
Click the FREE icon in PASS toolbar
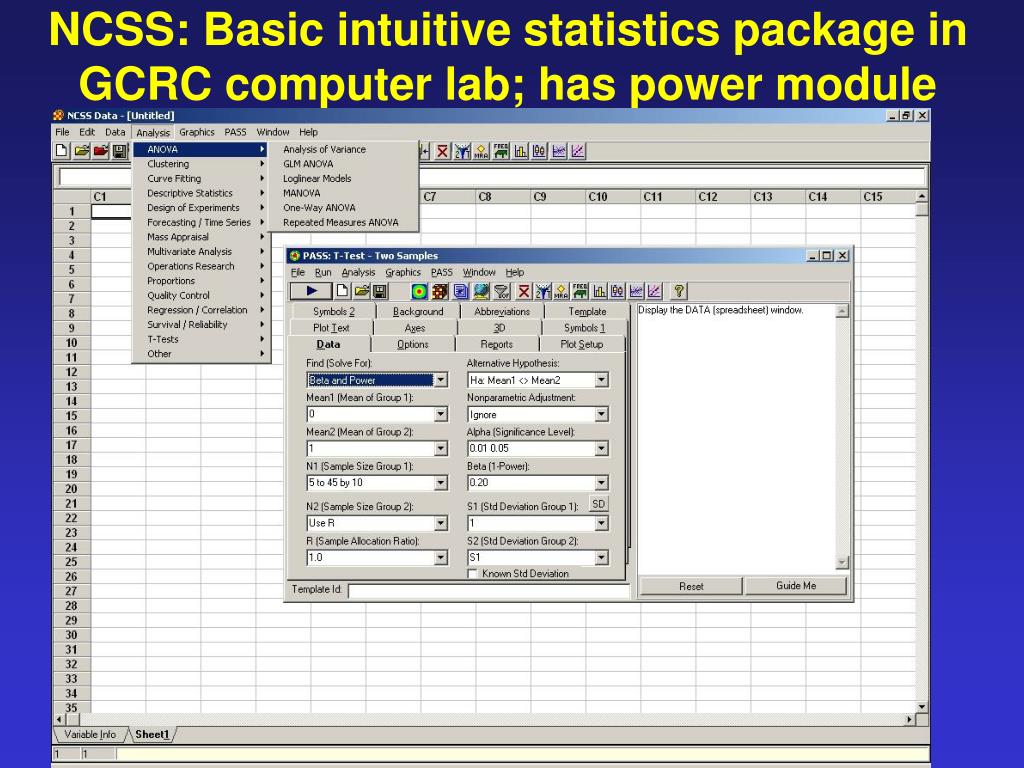pyautogui.click(x=579, y=291)
